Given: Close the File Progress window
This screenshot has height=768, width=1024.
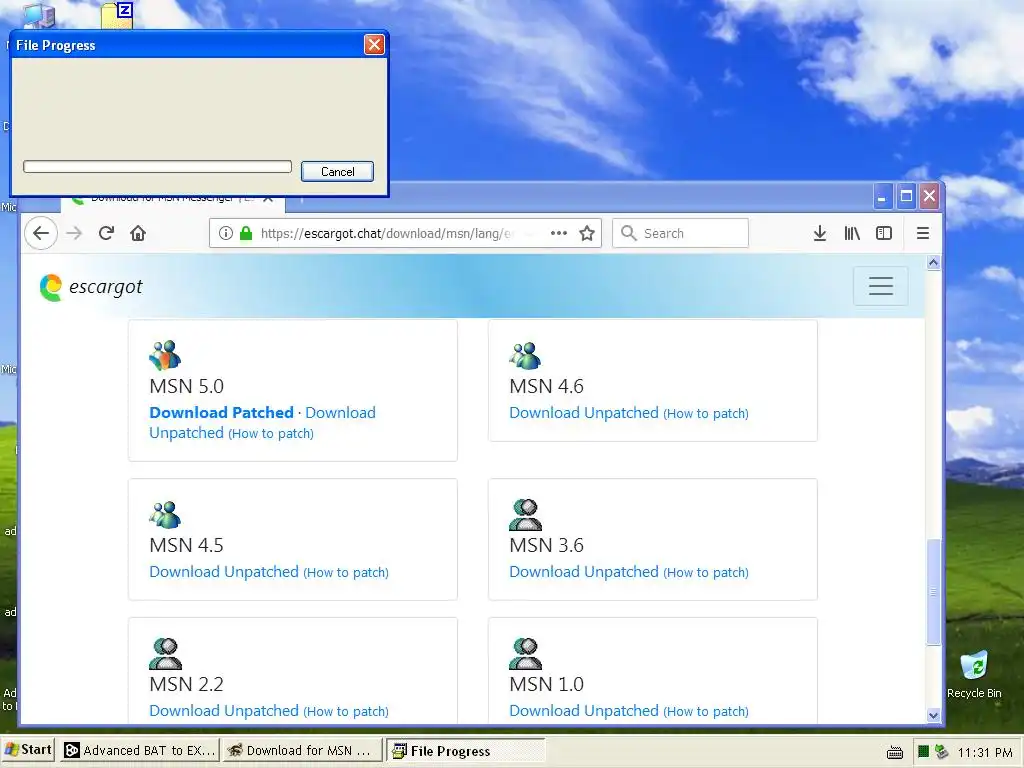Looking at the screenshot, I should 374,45.
